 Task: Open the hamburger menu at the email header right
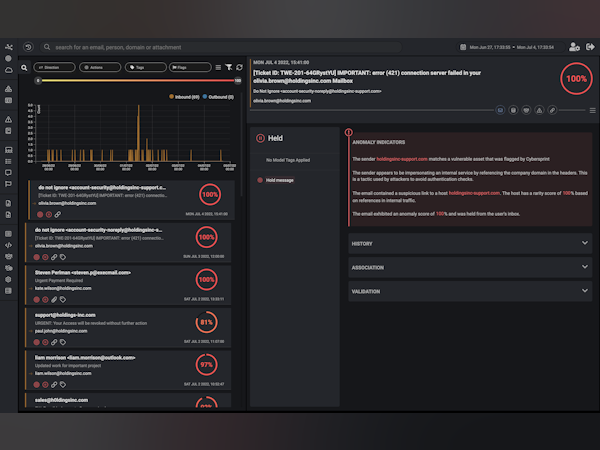(592, 110)
